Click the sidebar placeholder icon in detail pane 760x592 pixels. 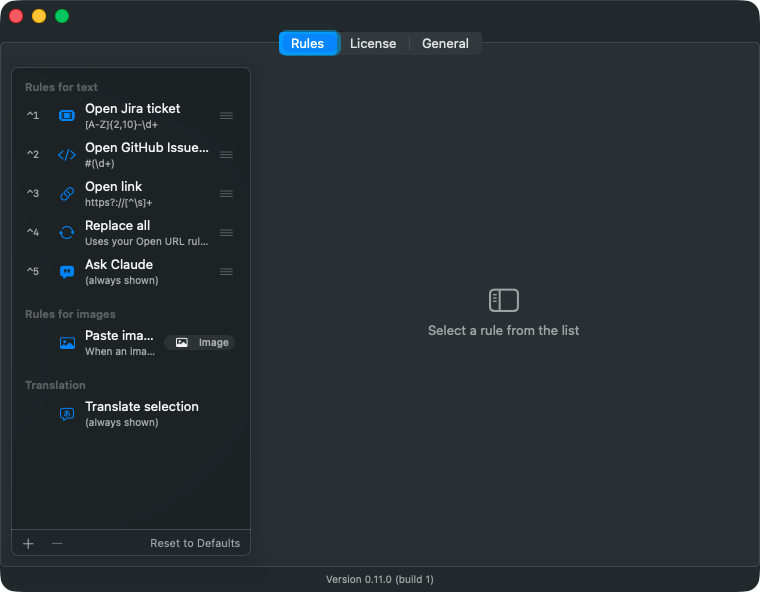pyautogui.click(x=504, y=300)
